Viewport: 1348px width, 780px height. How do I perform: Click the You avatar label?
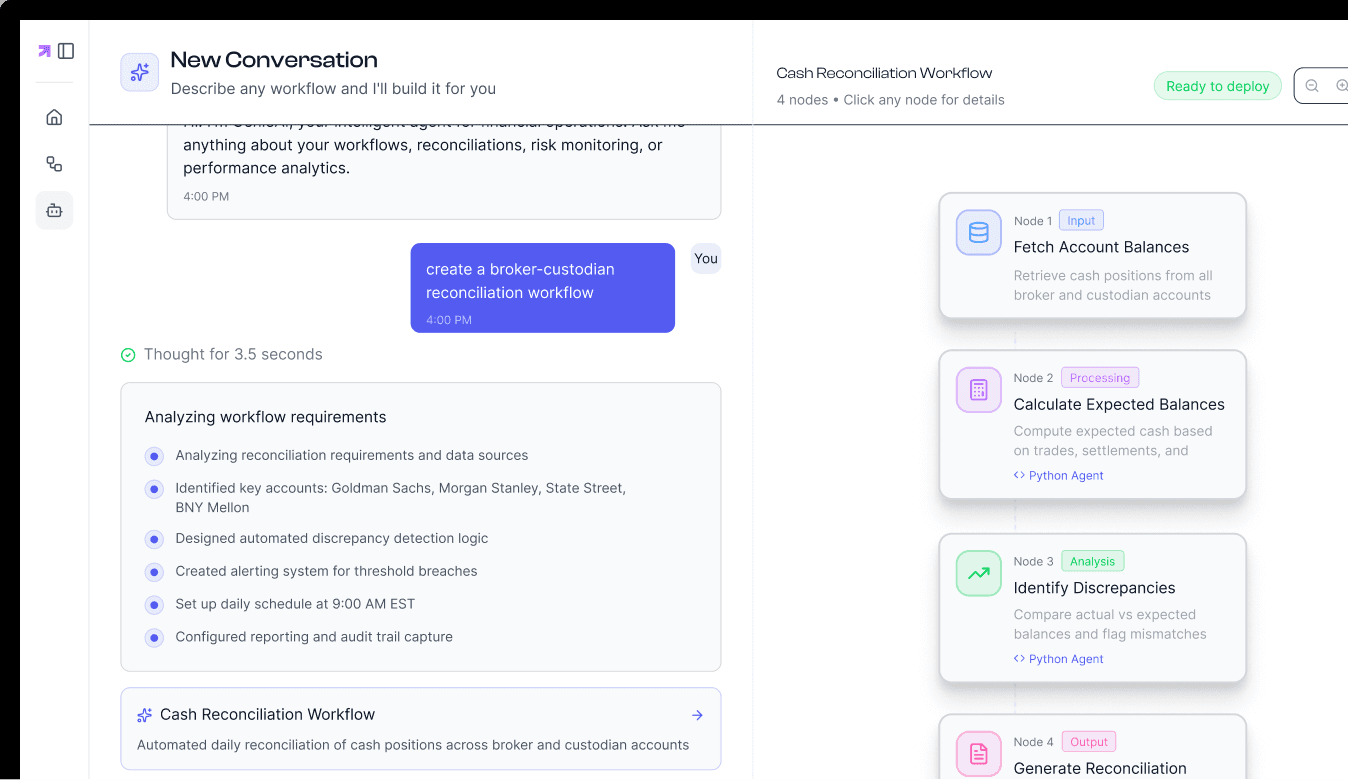pyautogui.click(x=706, y=259)
